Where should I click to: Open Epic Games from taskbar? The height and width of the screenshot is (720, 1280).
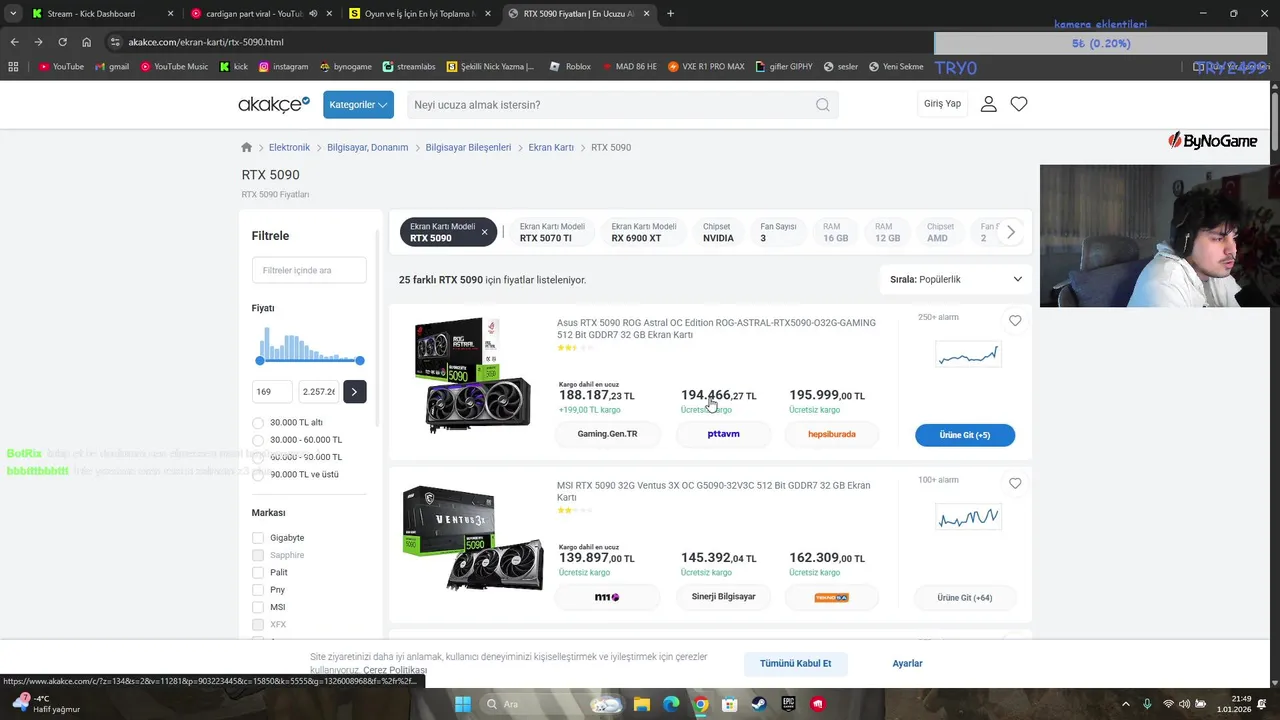click(788, 704)
